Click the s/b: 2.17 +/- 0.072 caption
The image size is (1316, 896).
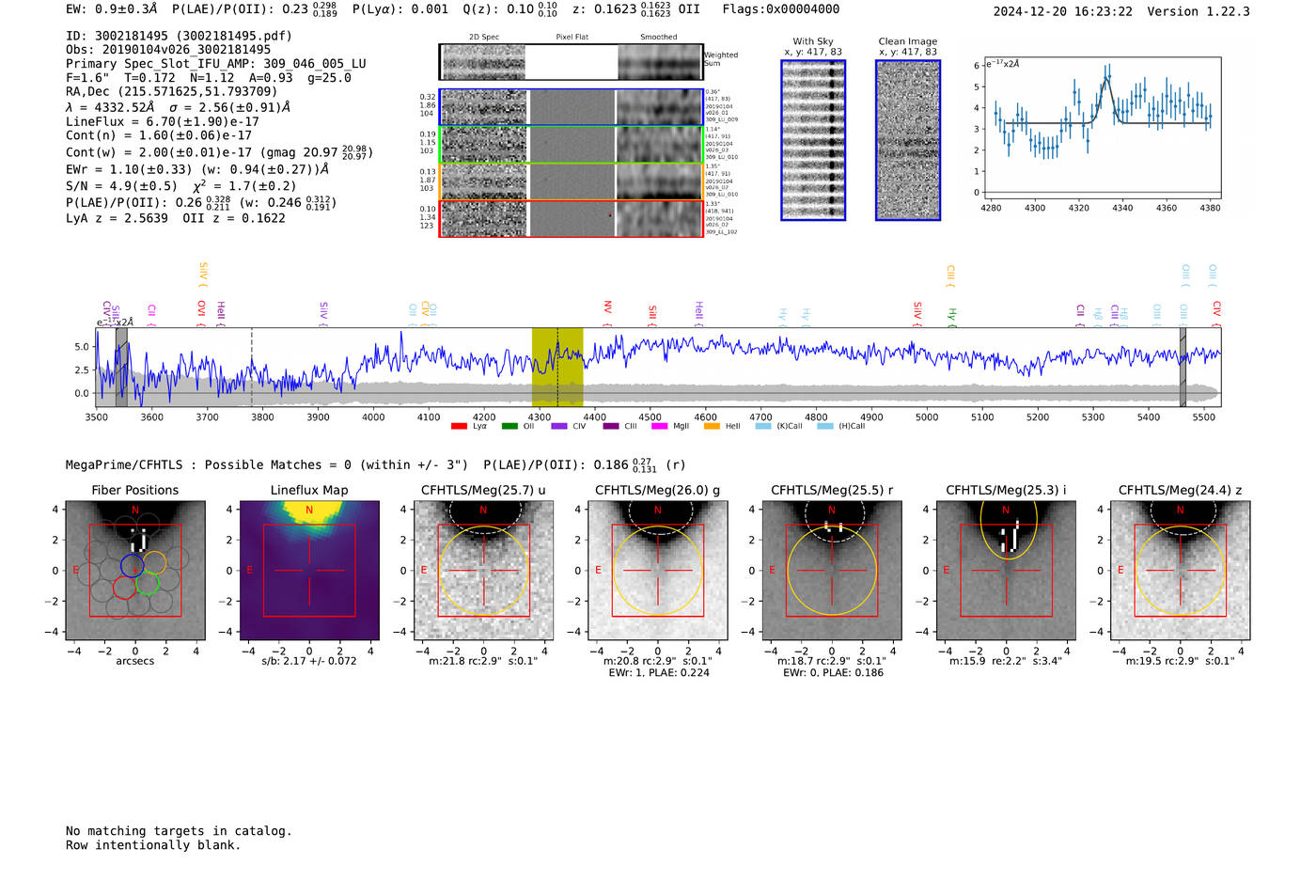pyautogui.click(x=309, y=661)
